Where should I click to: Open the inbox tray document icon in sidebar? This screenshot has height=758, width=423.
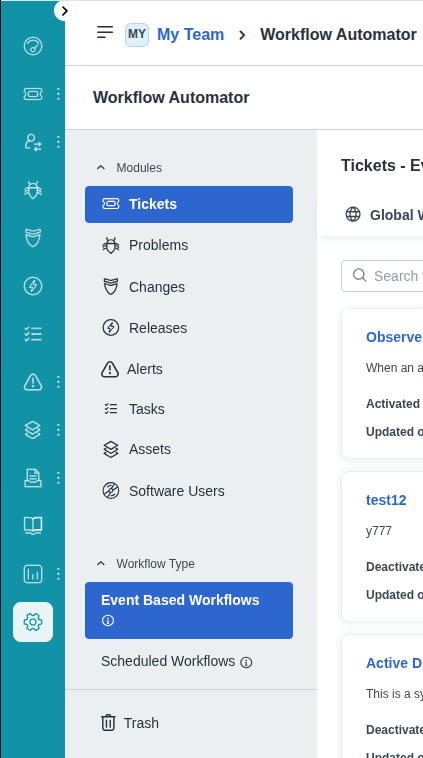(x=33, y=478)
